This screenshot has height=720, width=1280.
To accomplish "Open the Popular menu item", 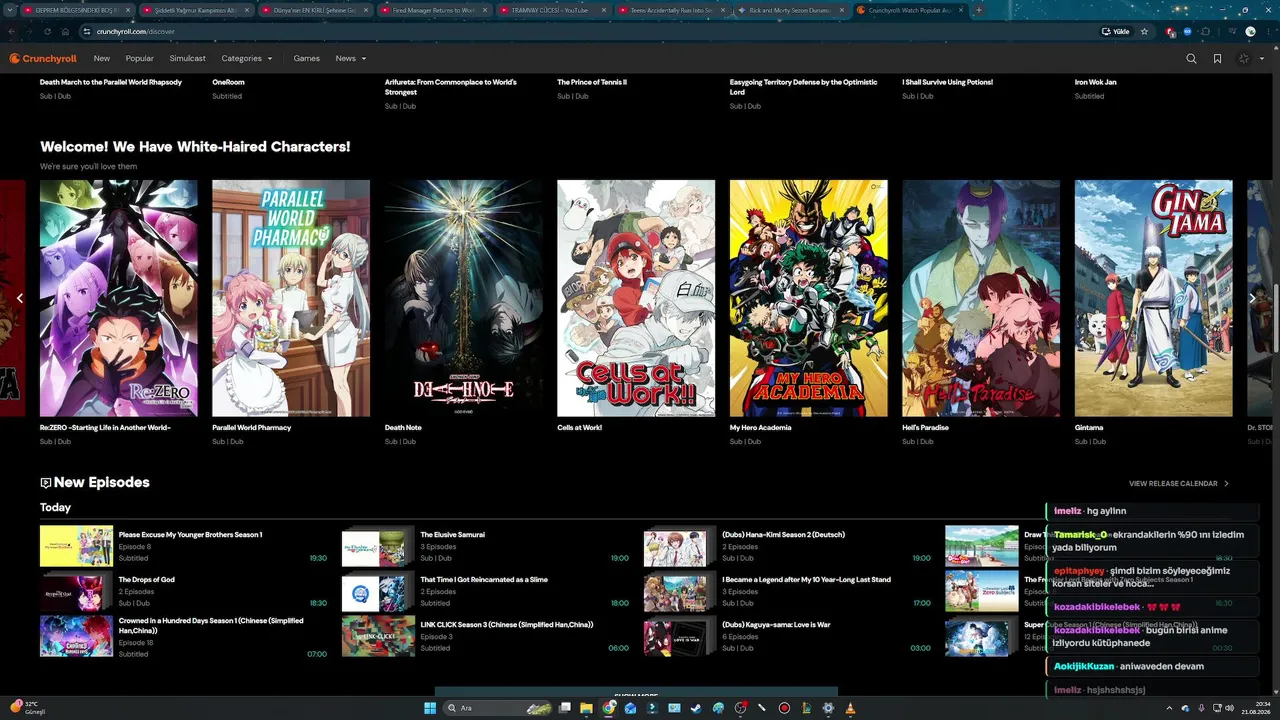I will pos(140,59).
